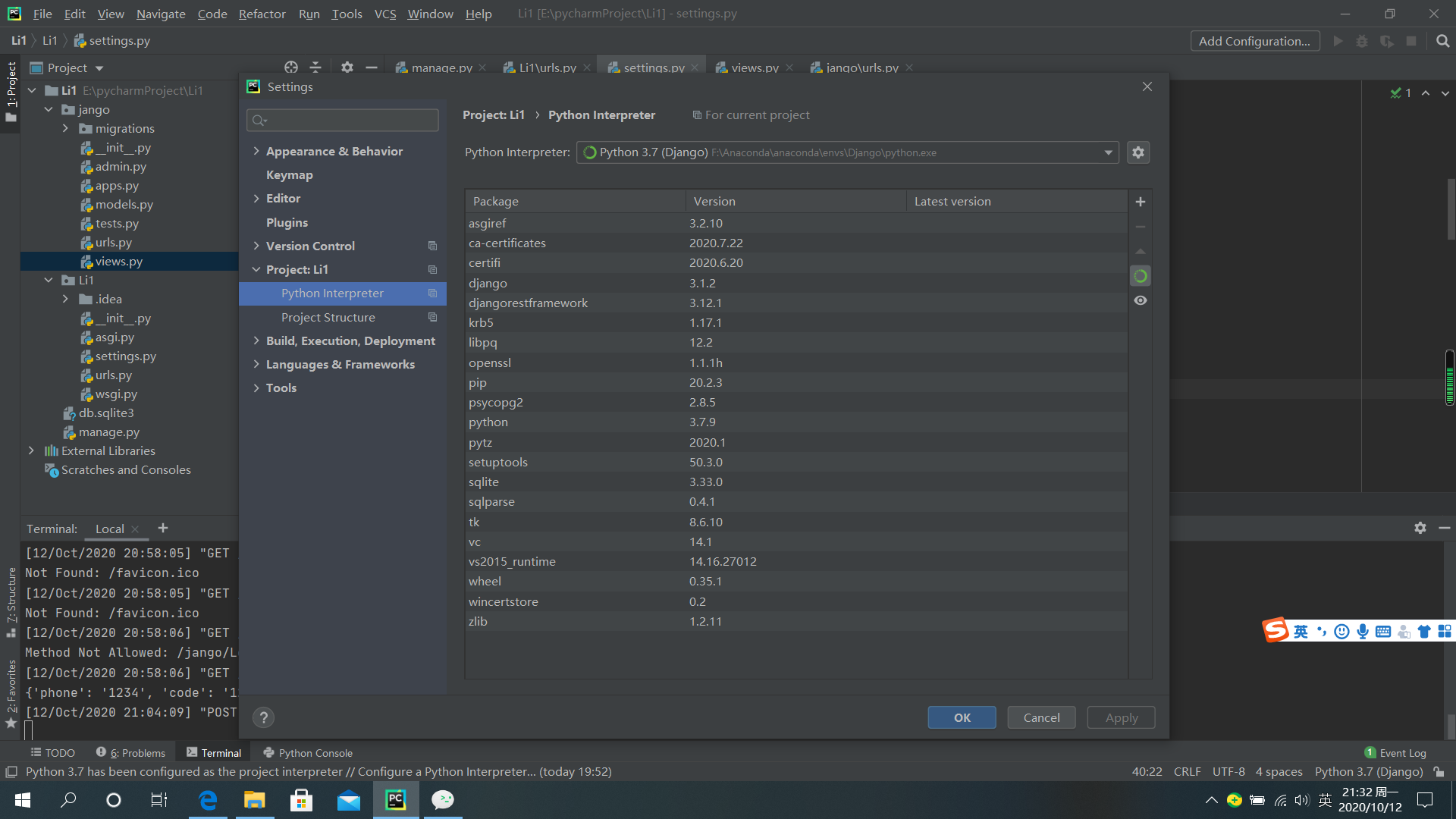Click the UTF-8 encoding in status bar
Viewport: 1456px width, 819px height.
1228,772
